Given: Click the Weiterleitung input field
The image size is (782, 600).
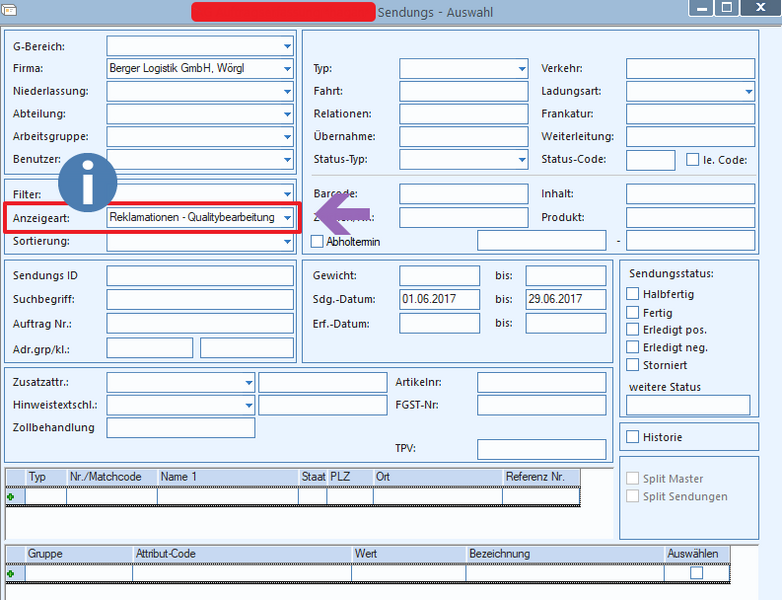Looking at the screenshot, I should click(691, 137).
